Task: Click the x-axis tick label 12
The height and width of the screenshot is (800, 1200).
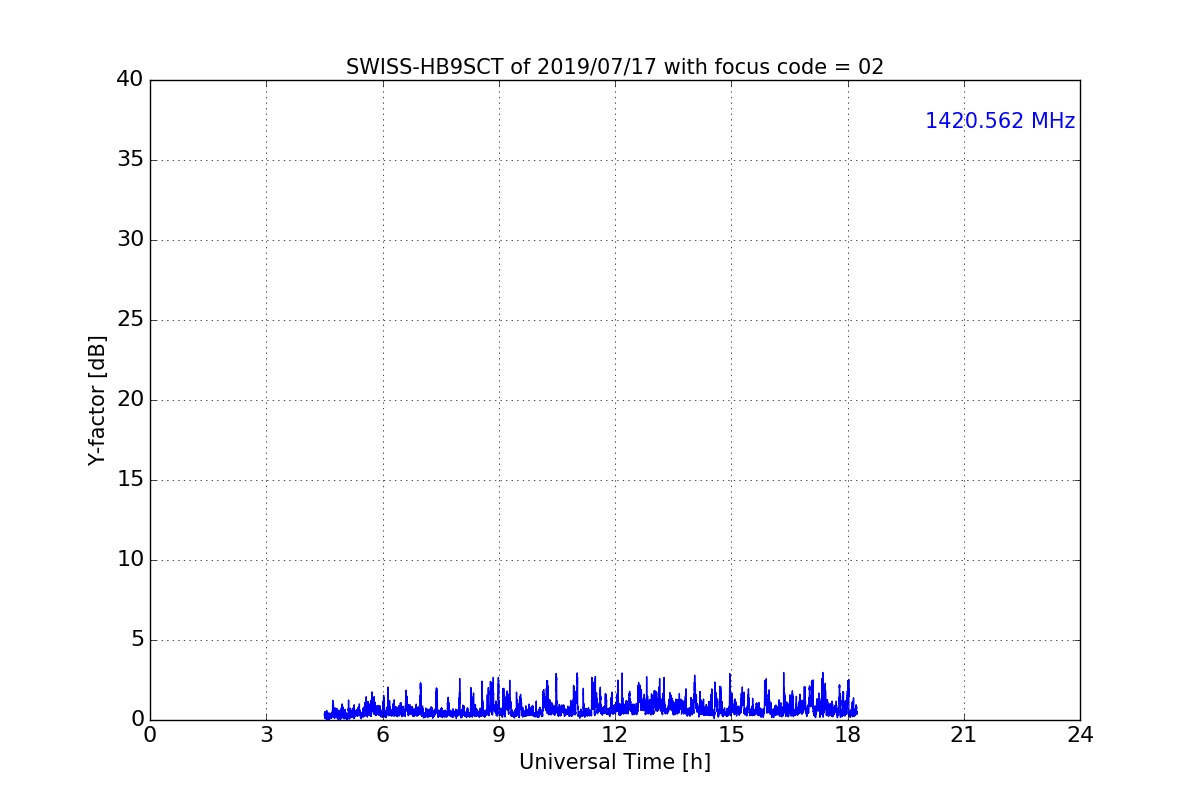Action: [x=615, y=735]
